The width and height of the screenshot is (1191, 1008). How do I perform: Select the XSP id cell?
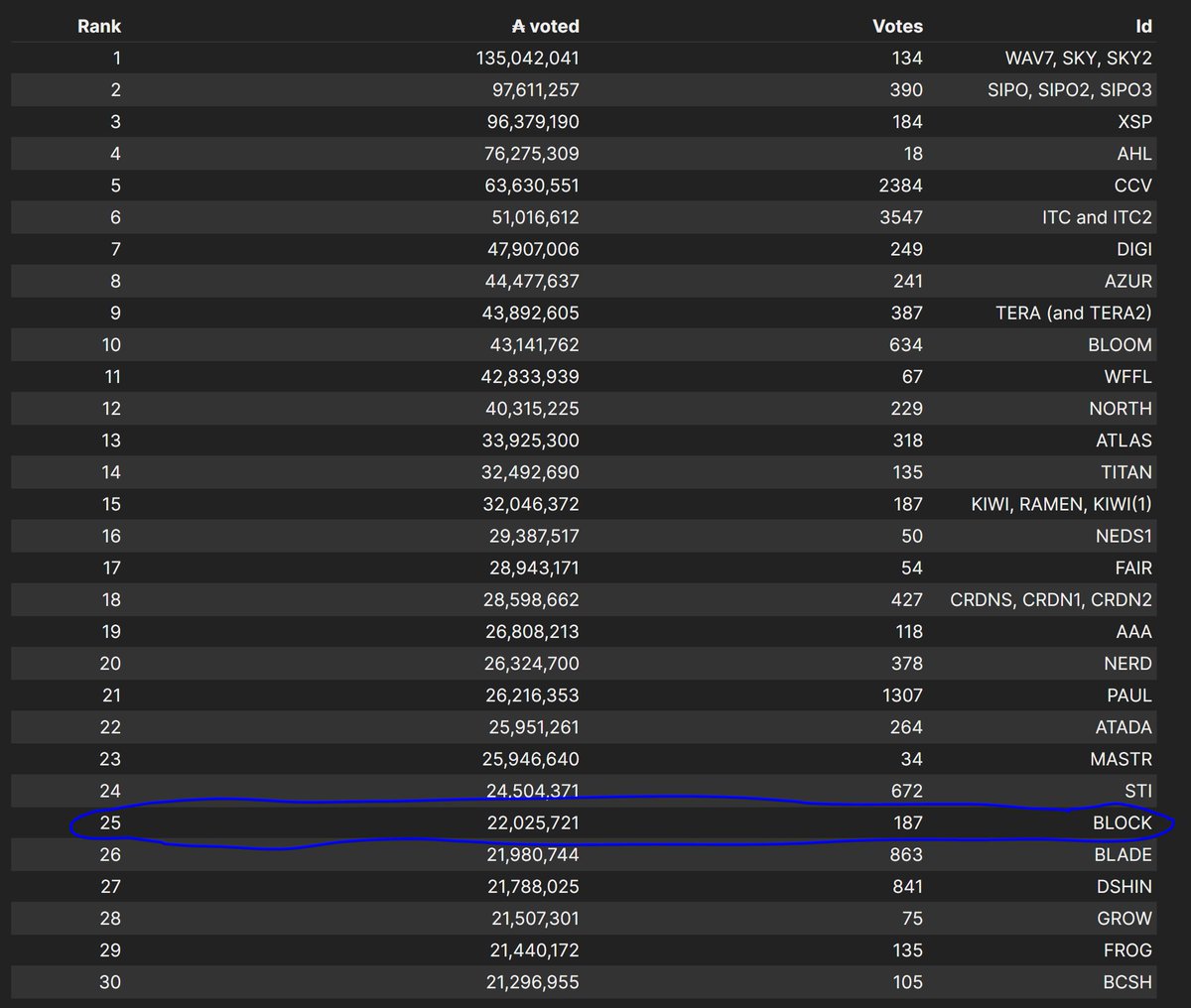[1135, 122]
